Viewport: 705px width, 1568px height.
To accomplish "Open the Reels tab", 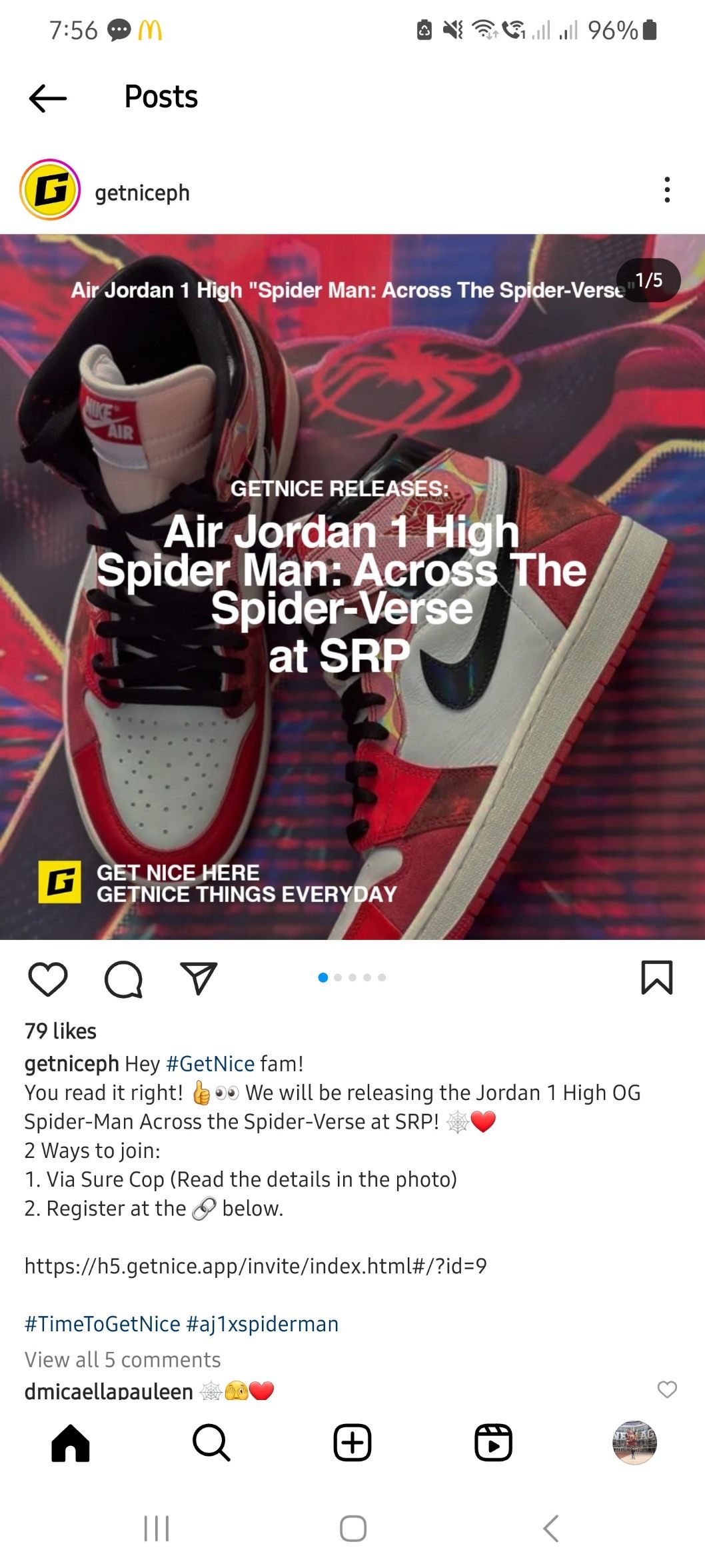I will pyautogui.click(x=493, y=1443).
